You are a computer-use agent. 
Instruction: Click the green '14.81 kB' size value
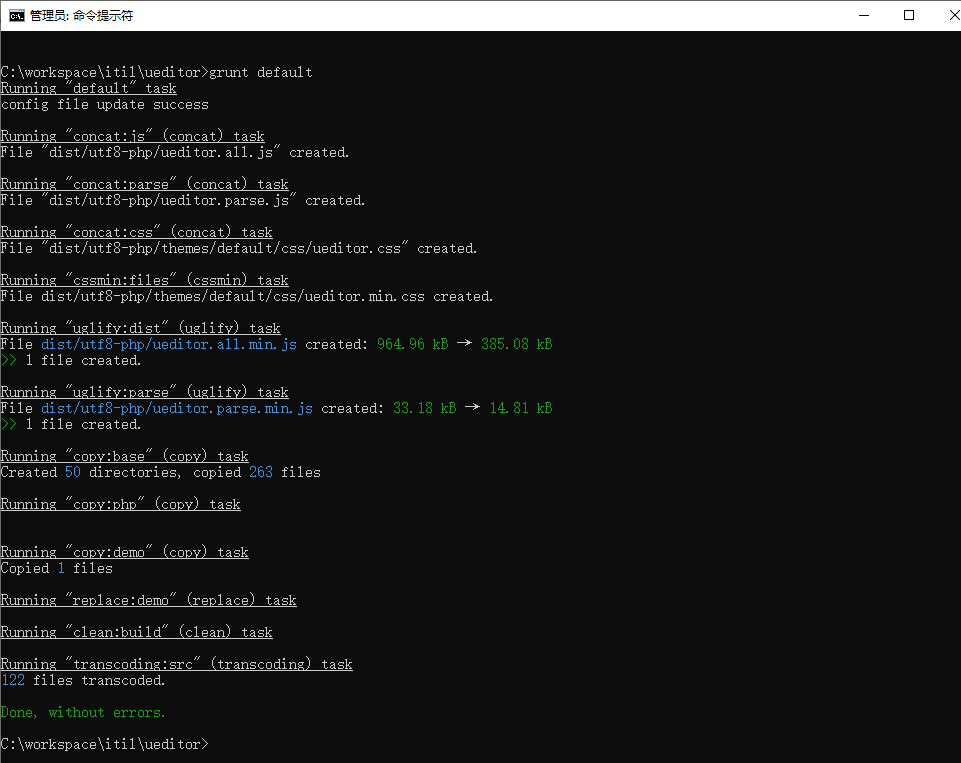pos(521,408)
